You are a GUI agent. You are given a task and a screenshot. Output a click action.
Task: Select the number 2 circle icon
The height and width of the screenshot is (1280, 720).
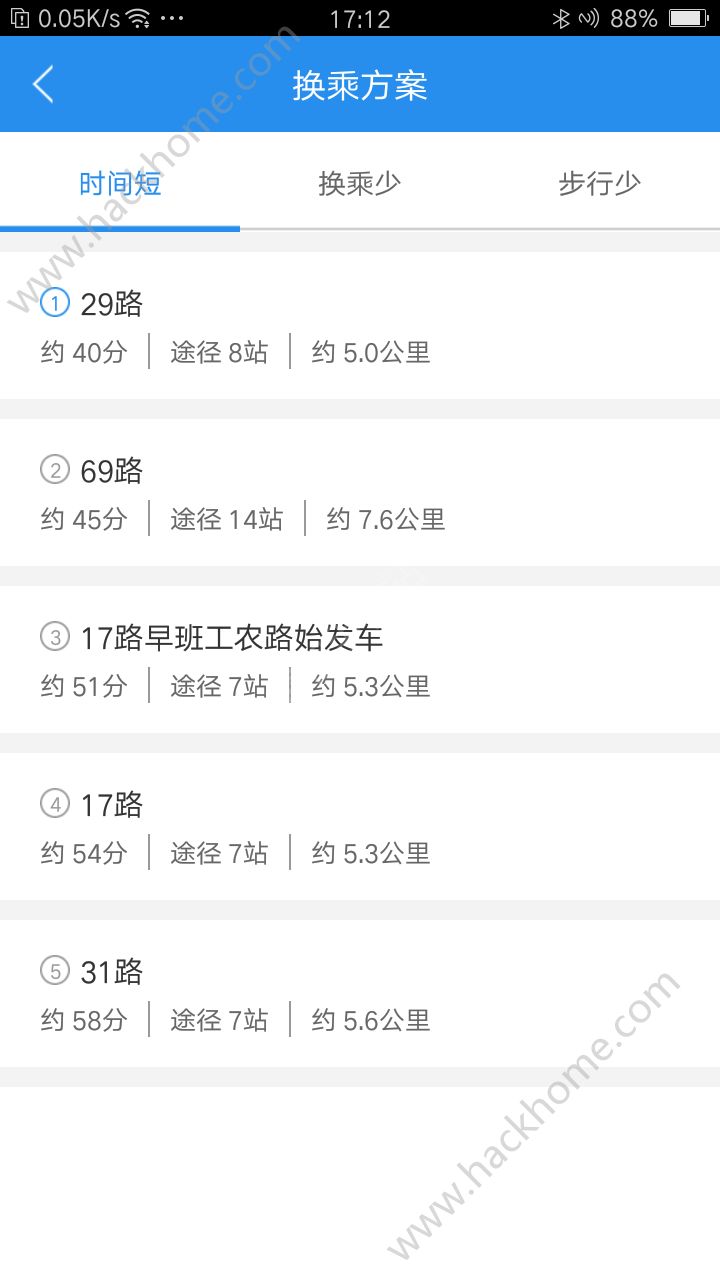[55, 469]
